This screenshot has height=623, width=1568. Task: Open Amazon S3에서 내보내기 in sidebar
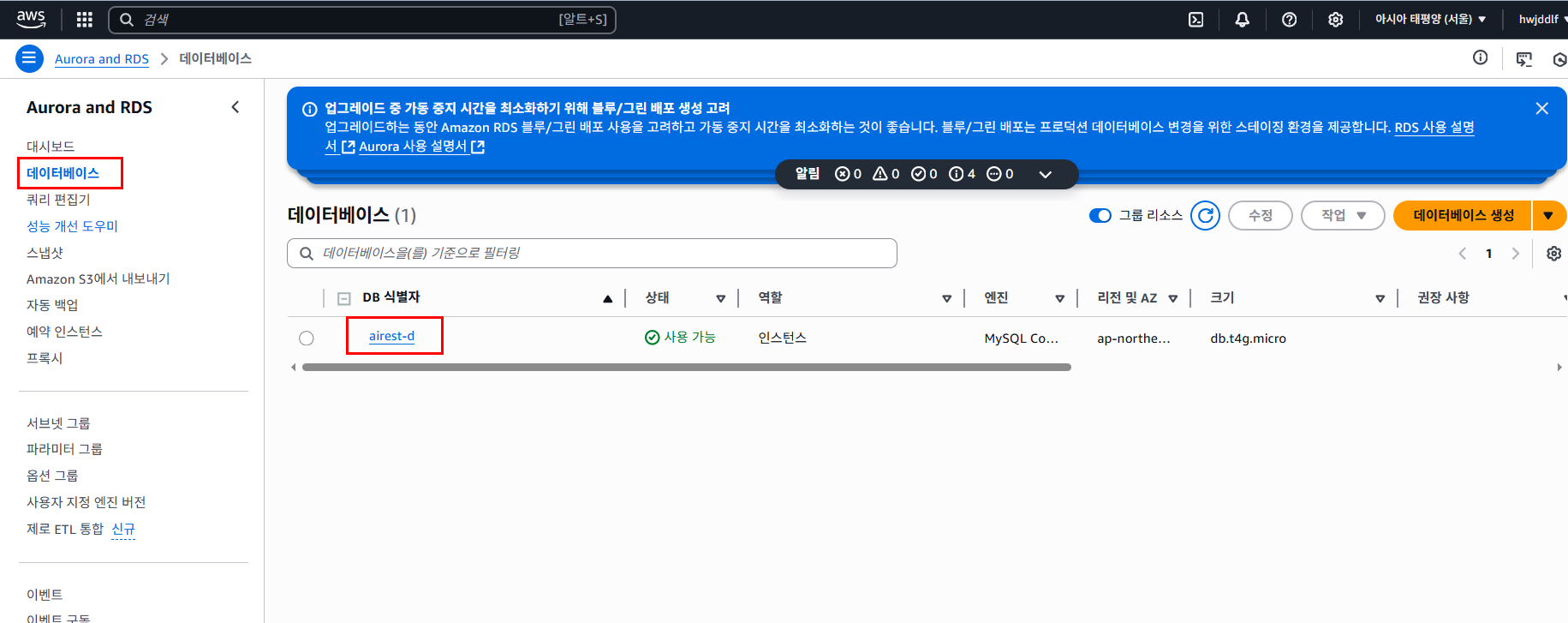pos(98,279)
